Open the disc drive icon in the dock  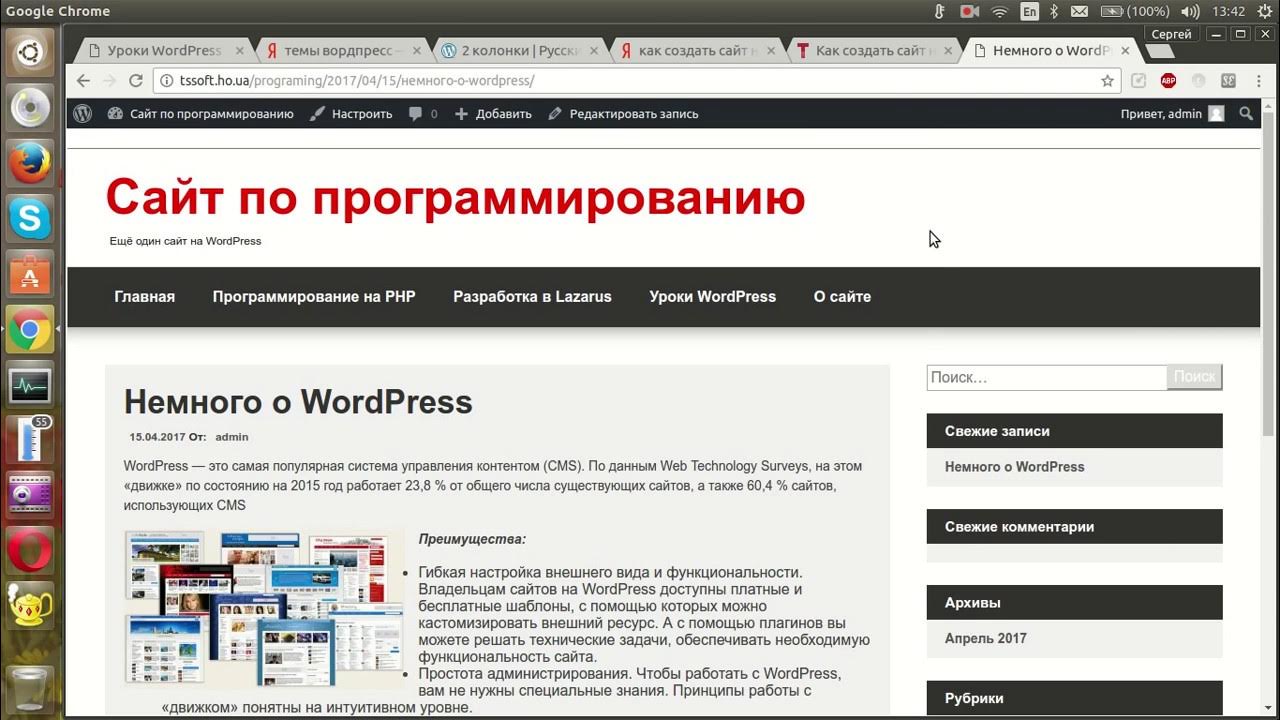point(30,108)
